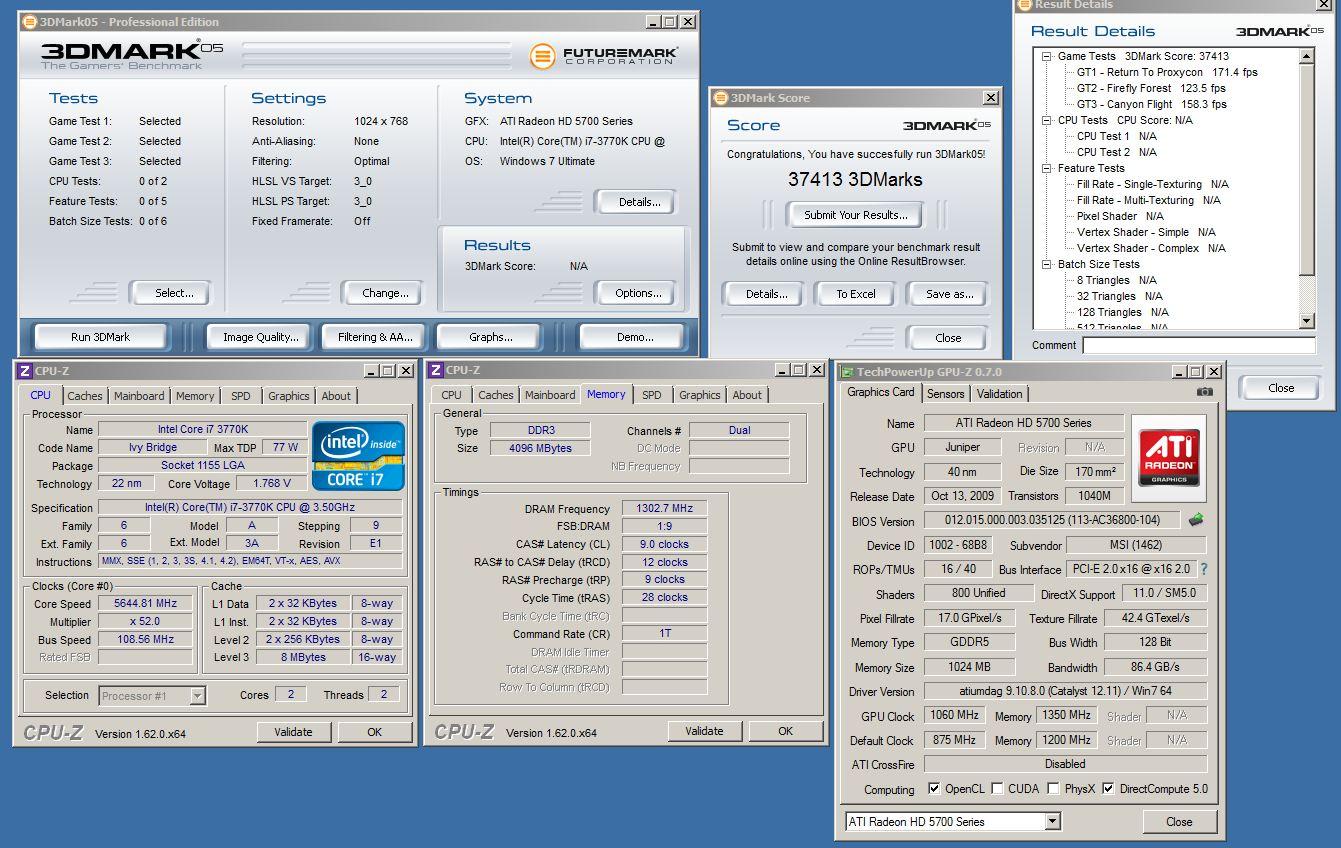Select GT3 - Canyon Flight row
The width and height of the screenshot is (1341, 848).
1152,105
